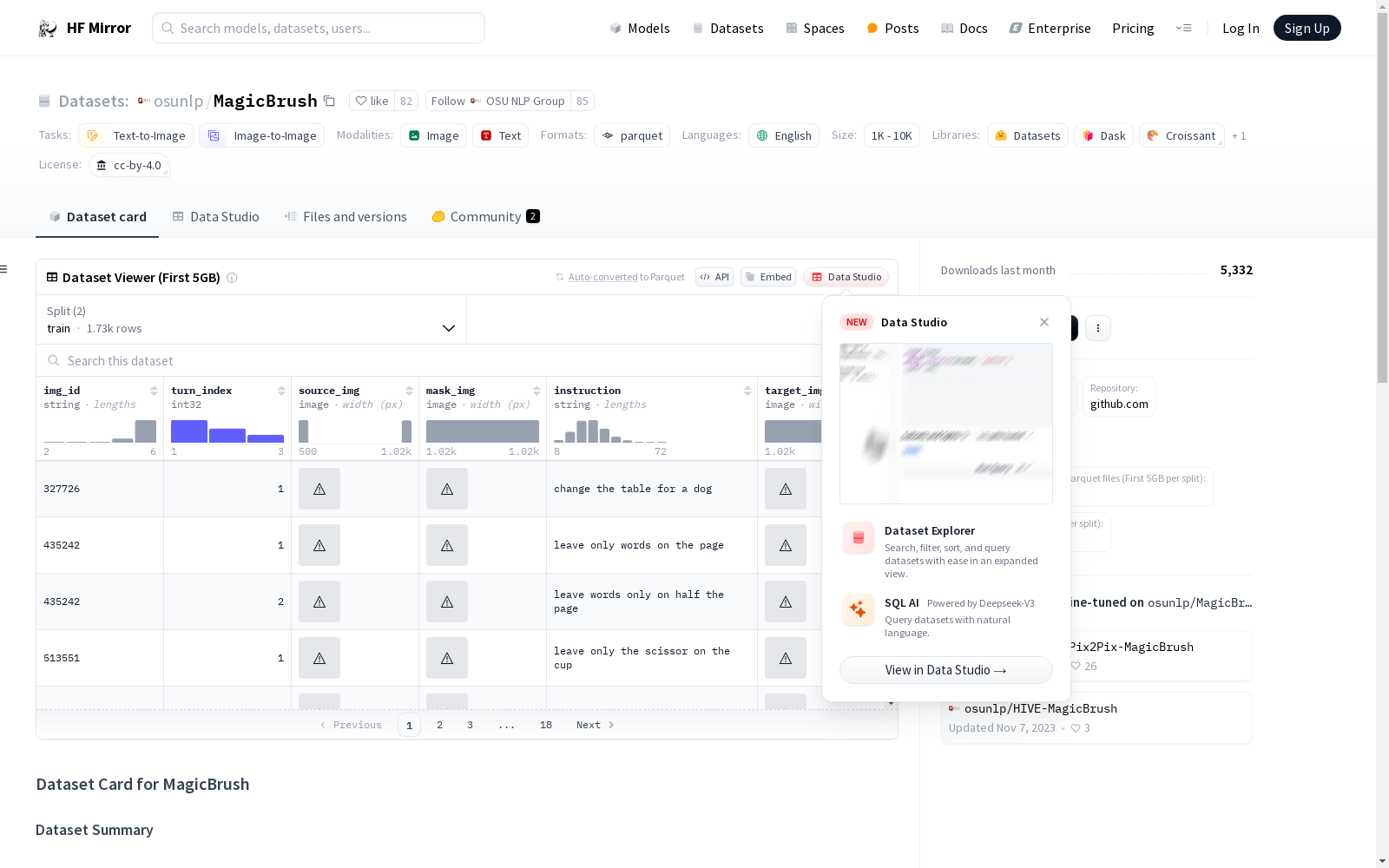Image resolution: width=1389 pixels, height=868 pixels.
Task: Go to pagination page 18
Action: point(546,725)
